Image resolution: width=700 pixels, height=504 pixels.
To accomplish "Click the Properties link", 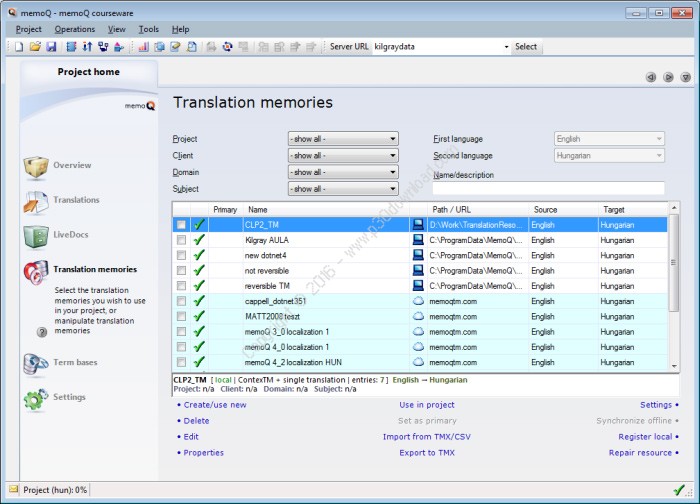I will [x=204, y=453].
